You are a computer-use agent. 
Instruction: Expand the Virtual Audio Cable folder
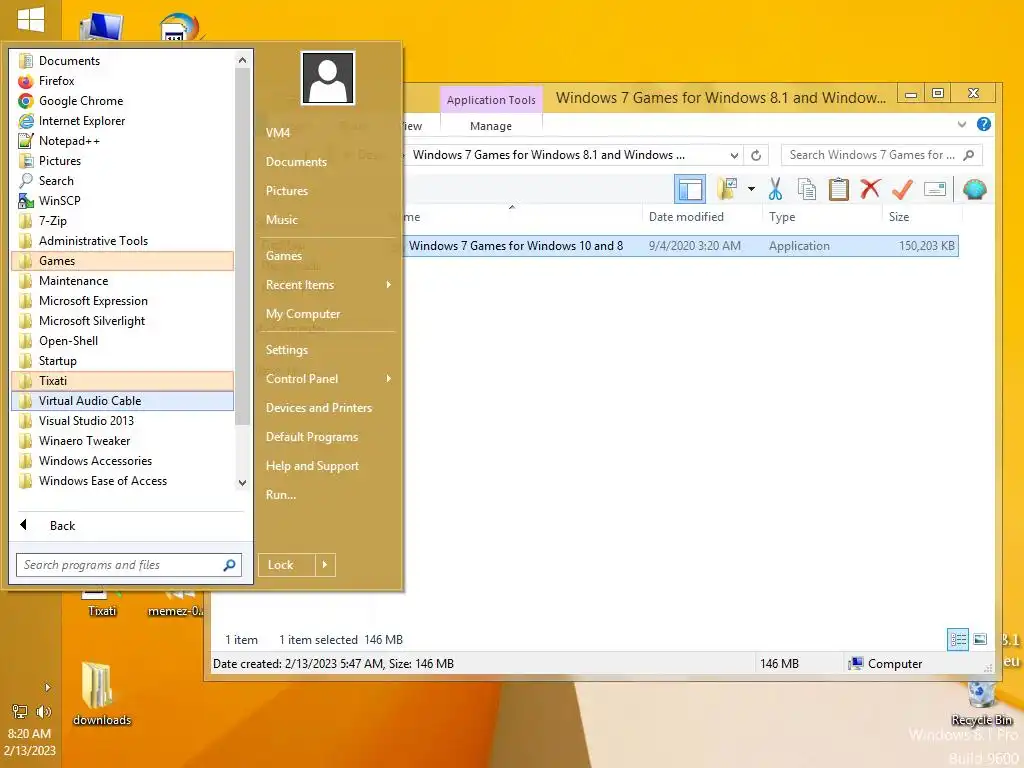pos(122,401)
